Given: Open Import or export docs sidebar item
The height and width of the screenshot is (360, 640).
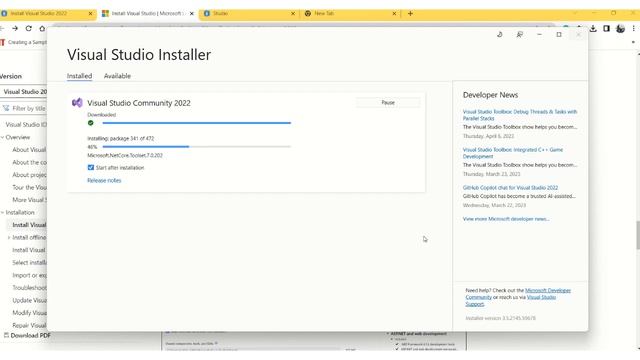Looking at the screenshot, I should click(29, 275).
